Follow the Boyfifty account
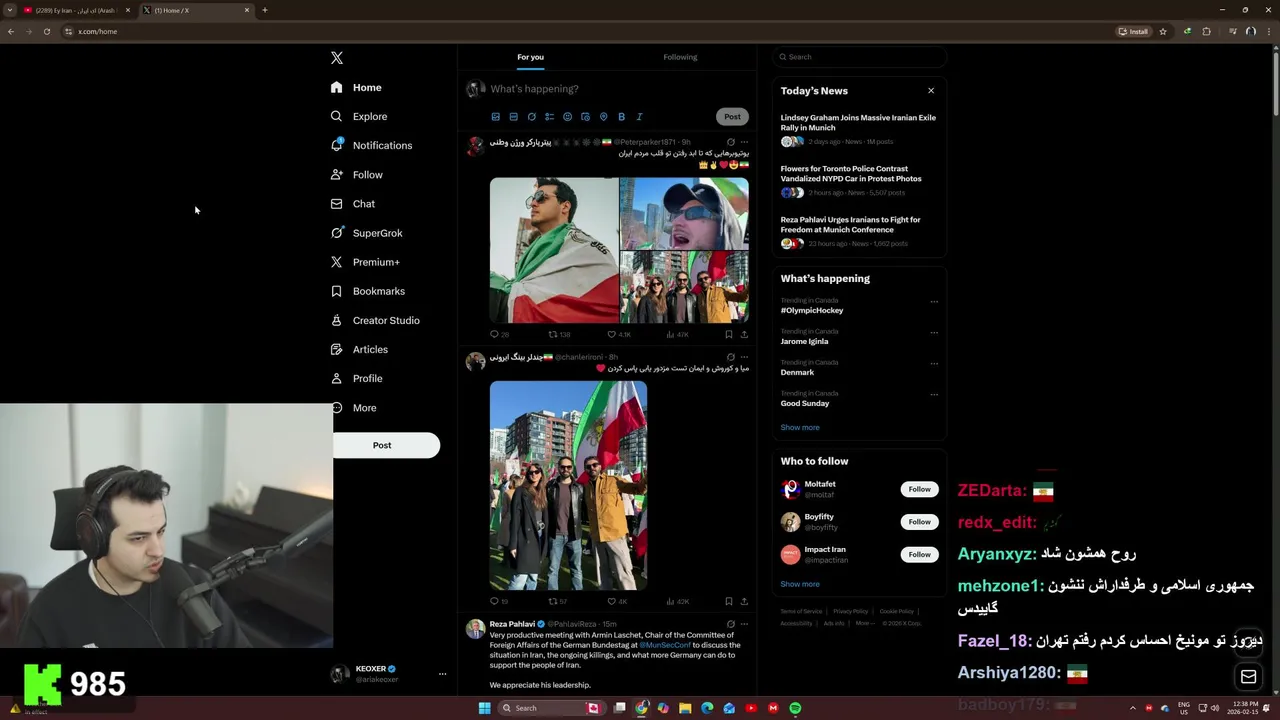Viewport: 1280px width, 720px height. (919, 522)
